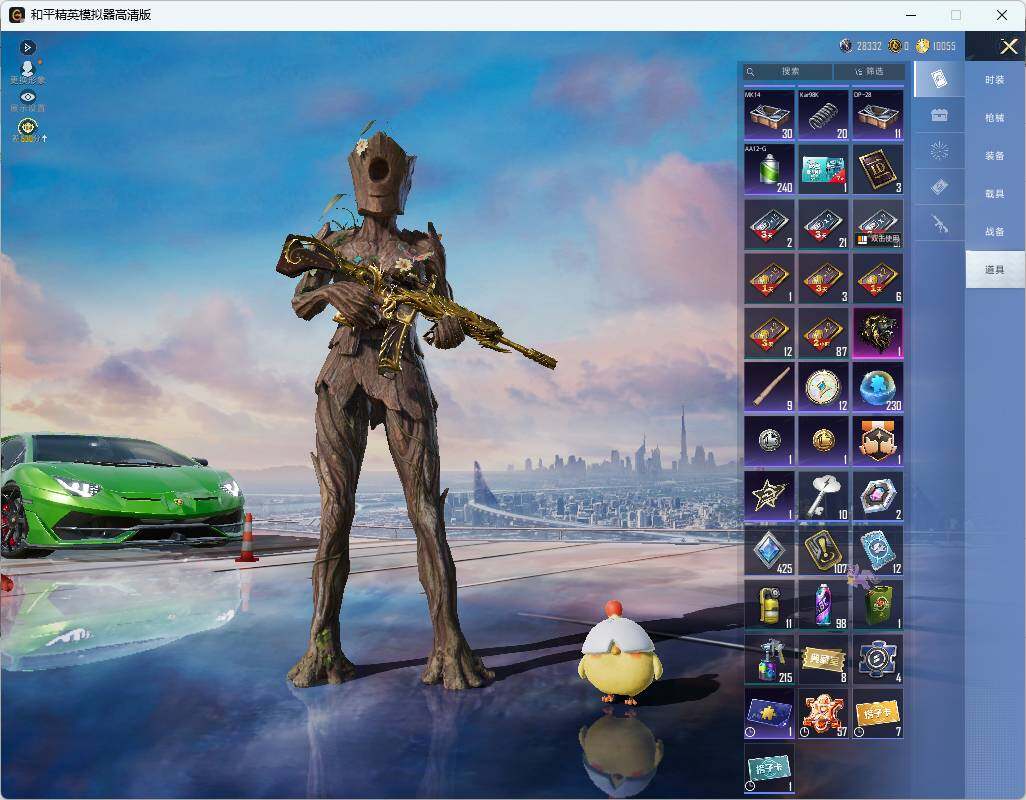
Task: Open the firework sub-category in inventory
Action: 939,152
